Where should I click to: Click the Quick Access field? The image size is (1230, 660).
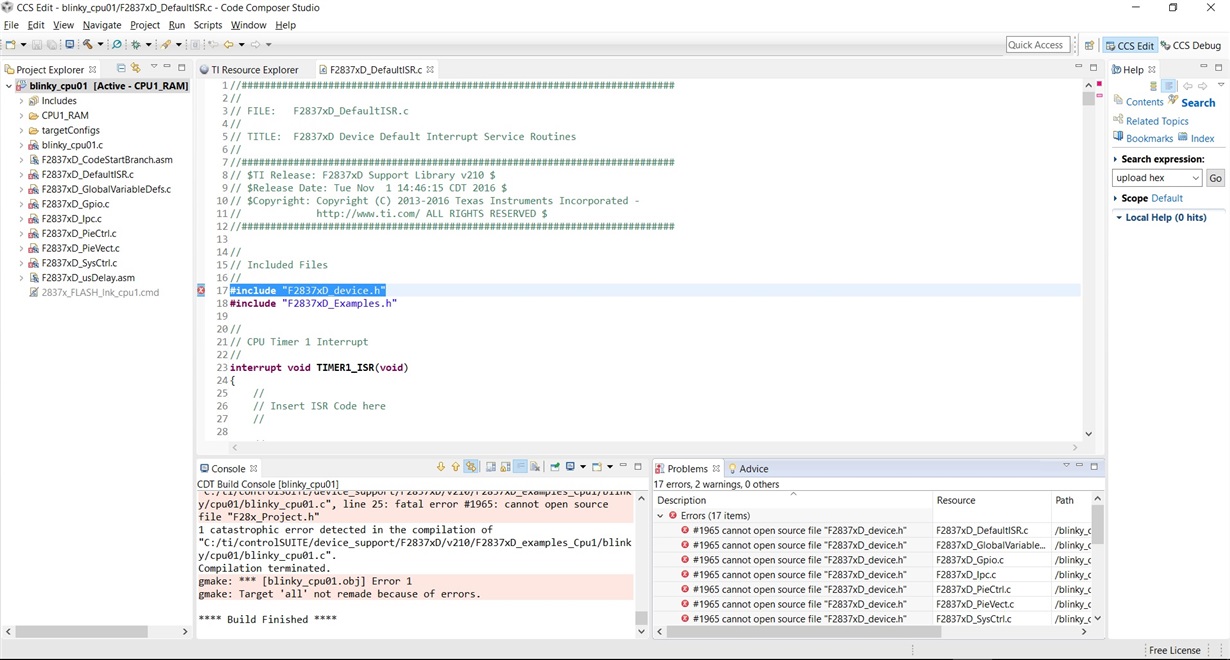[x=1038, y=45]
